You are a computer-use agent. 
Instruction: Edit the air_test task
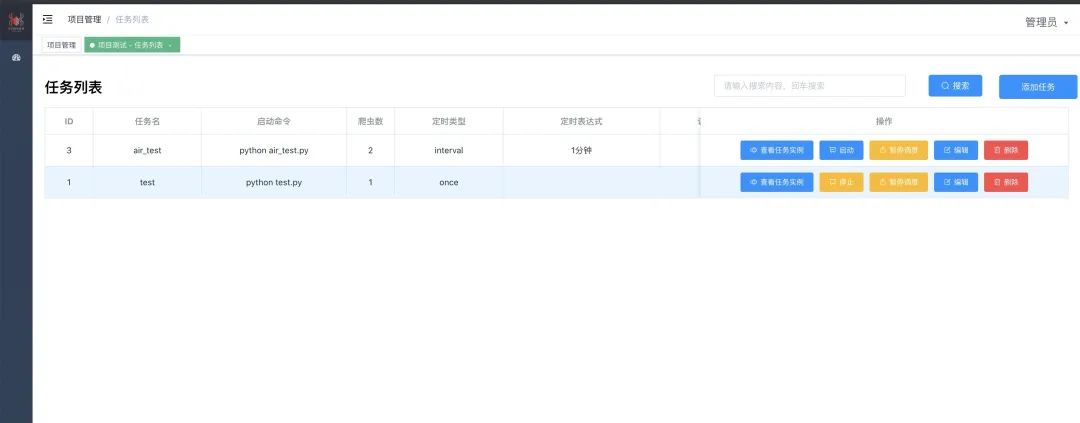pos(955,150)
